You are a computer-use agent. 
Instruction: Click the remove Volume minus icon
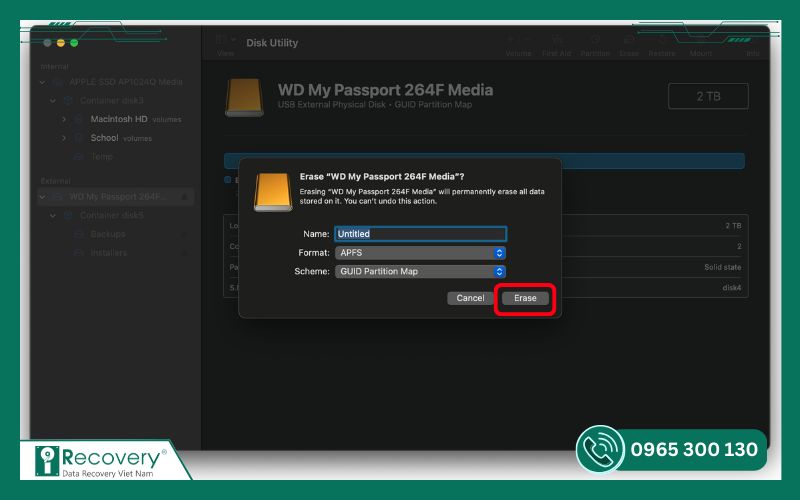click(528, 39)
